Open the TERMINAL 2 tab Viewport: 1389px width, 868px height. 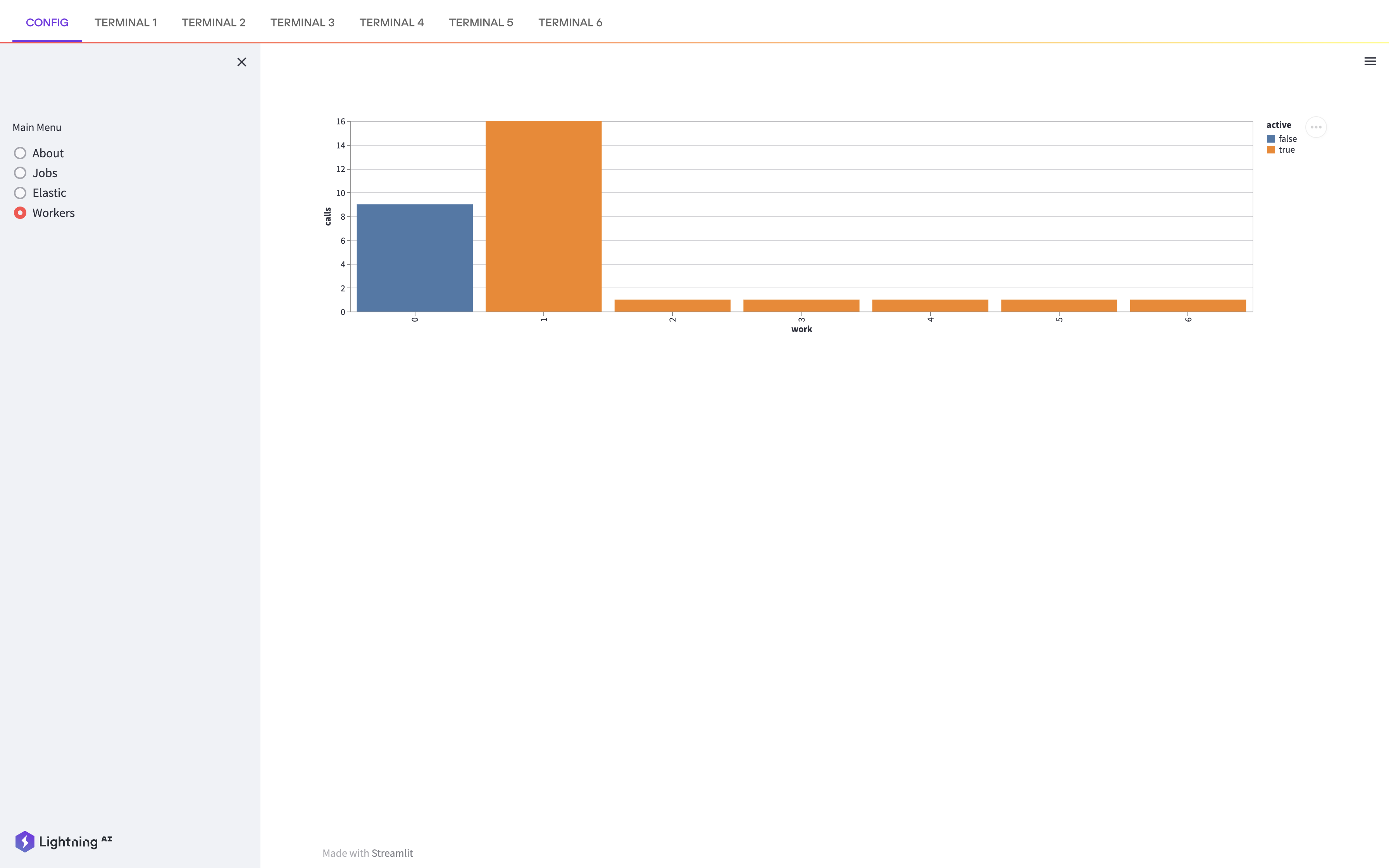pos(213,22)
